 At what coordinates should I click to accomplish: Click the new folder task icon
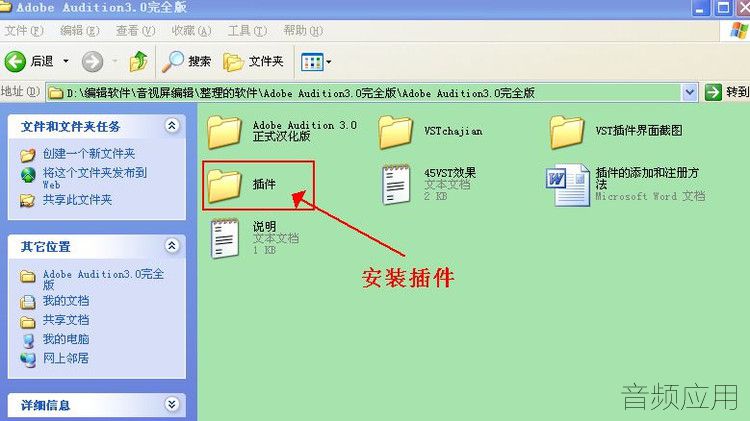tap(28, 154)
